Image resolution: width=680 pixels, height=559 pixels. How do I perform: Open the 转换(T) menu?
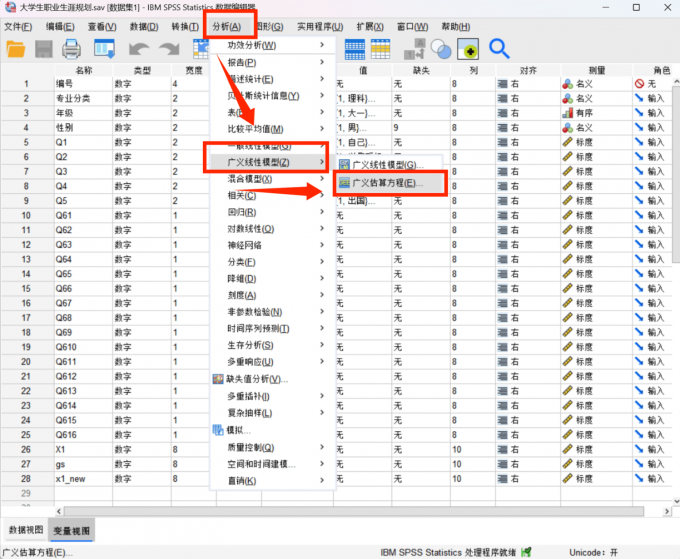(185, 26)
